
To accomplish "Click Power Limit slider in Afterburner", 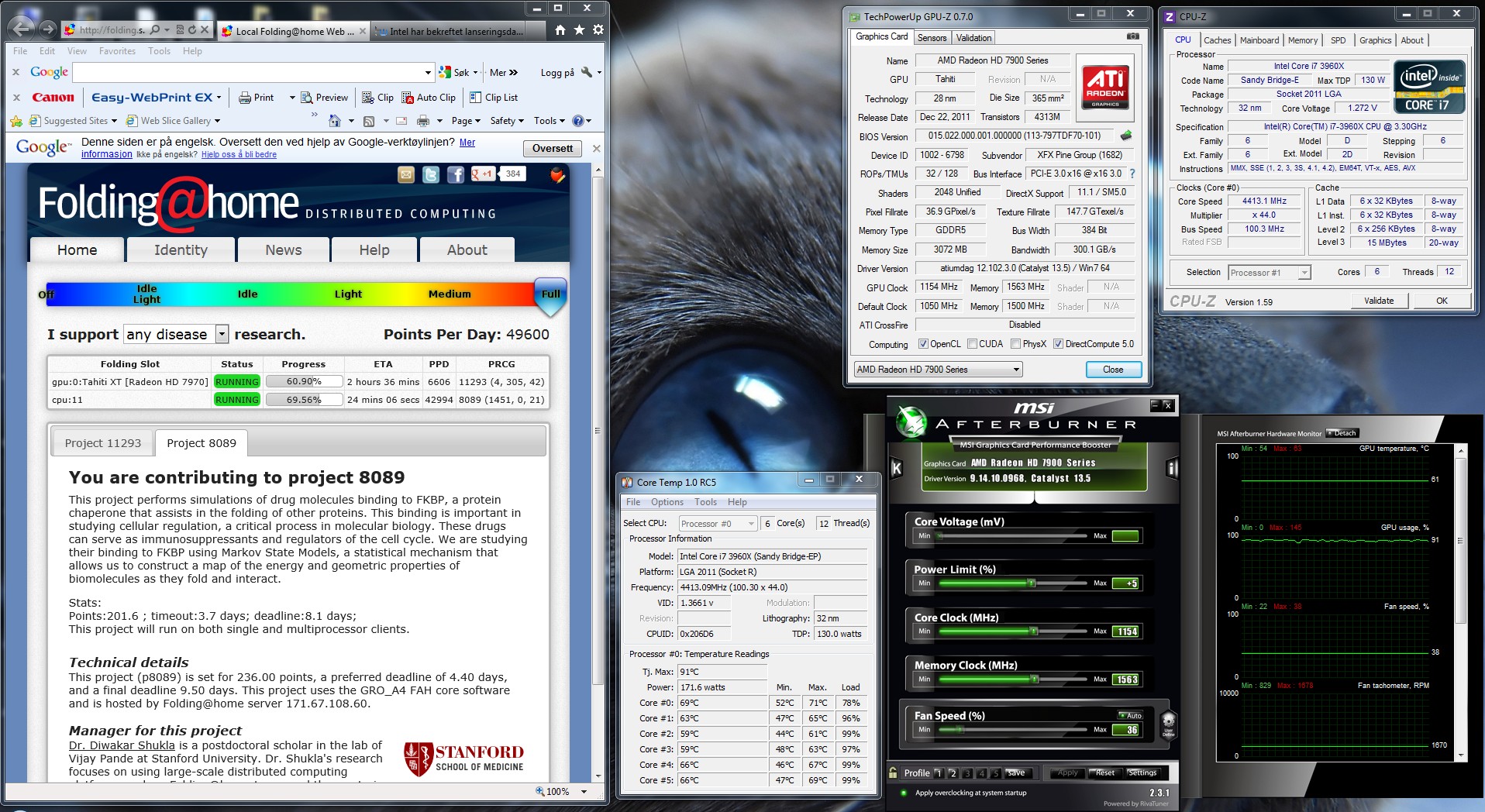I will tap(1014, 583).
